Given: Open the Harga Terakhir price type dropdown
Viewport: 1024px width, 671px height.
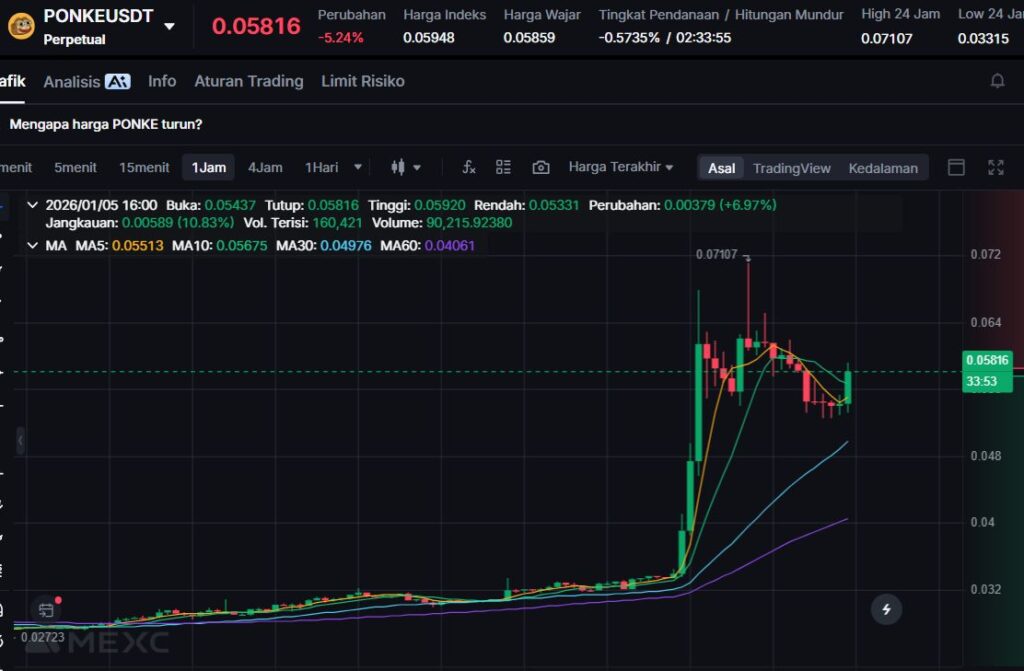Looking at the screenshot, I should pyautogui.click(x=620, y=167).
